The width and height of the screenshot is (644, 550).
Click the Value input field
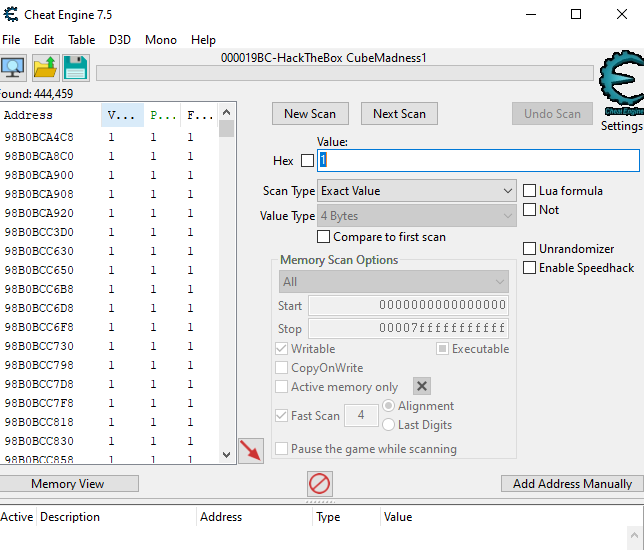coord(478,160)
